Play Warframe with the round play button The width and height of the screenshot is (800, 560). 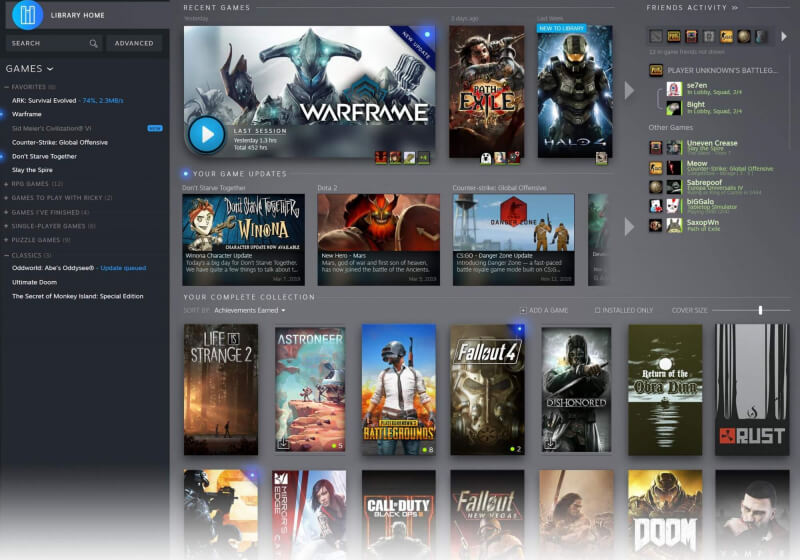pos(206,135)
